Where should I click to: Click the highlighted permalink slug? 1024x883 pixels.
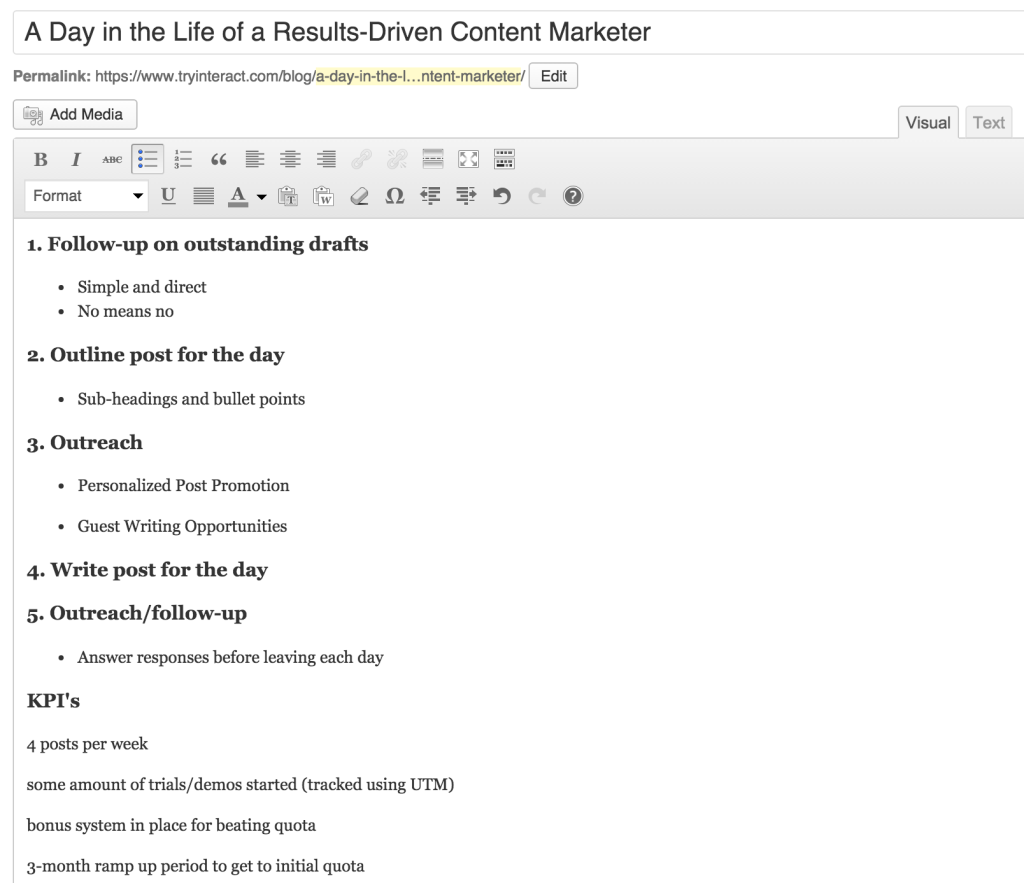click(421, 76)
